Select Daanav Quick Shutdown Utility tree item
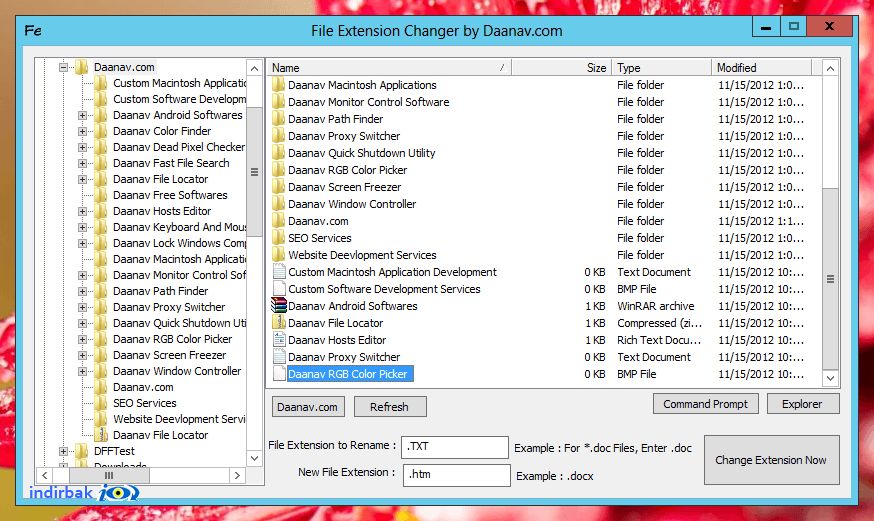 click(x=179, y=323)
